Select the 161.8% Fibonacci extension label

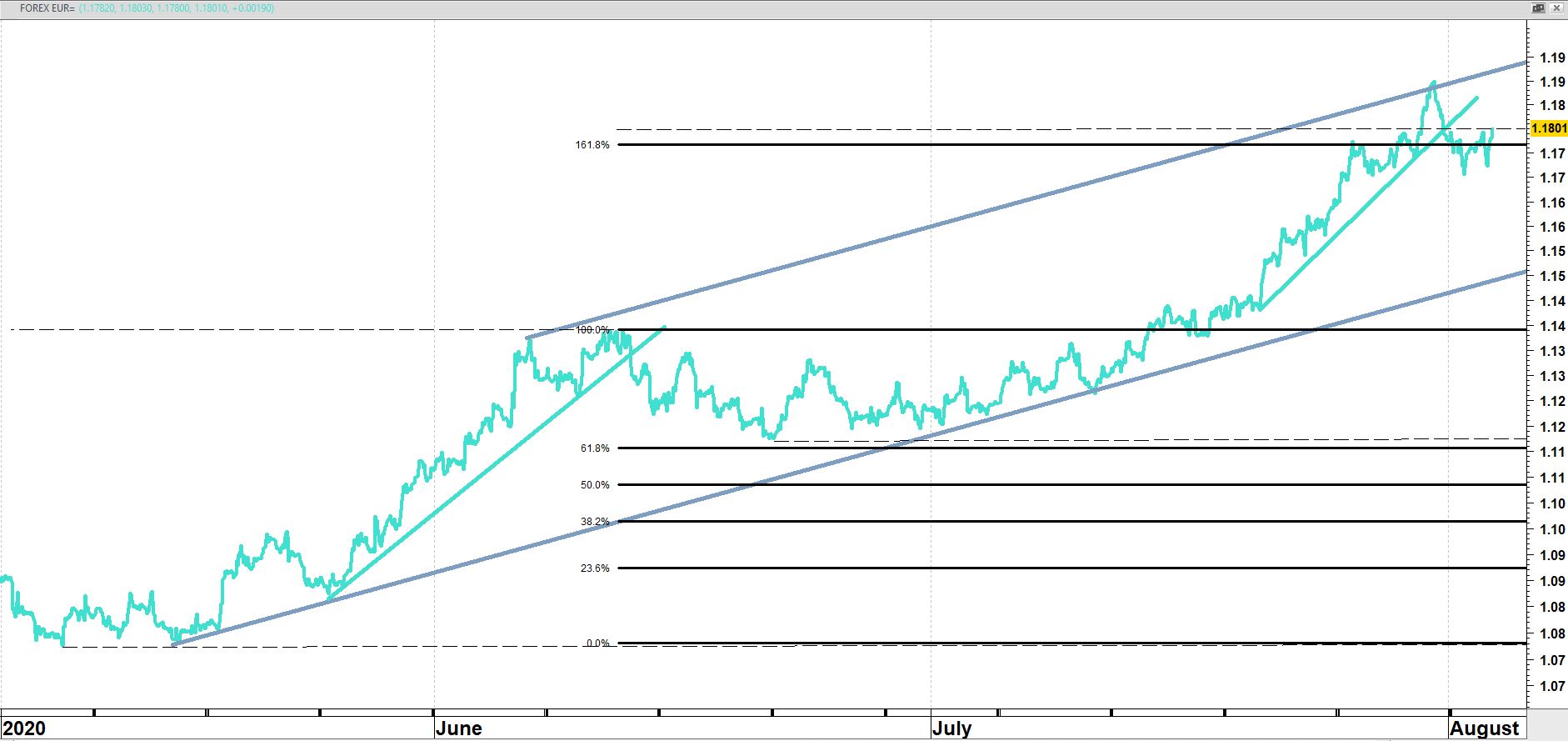click(592, 145)
